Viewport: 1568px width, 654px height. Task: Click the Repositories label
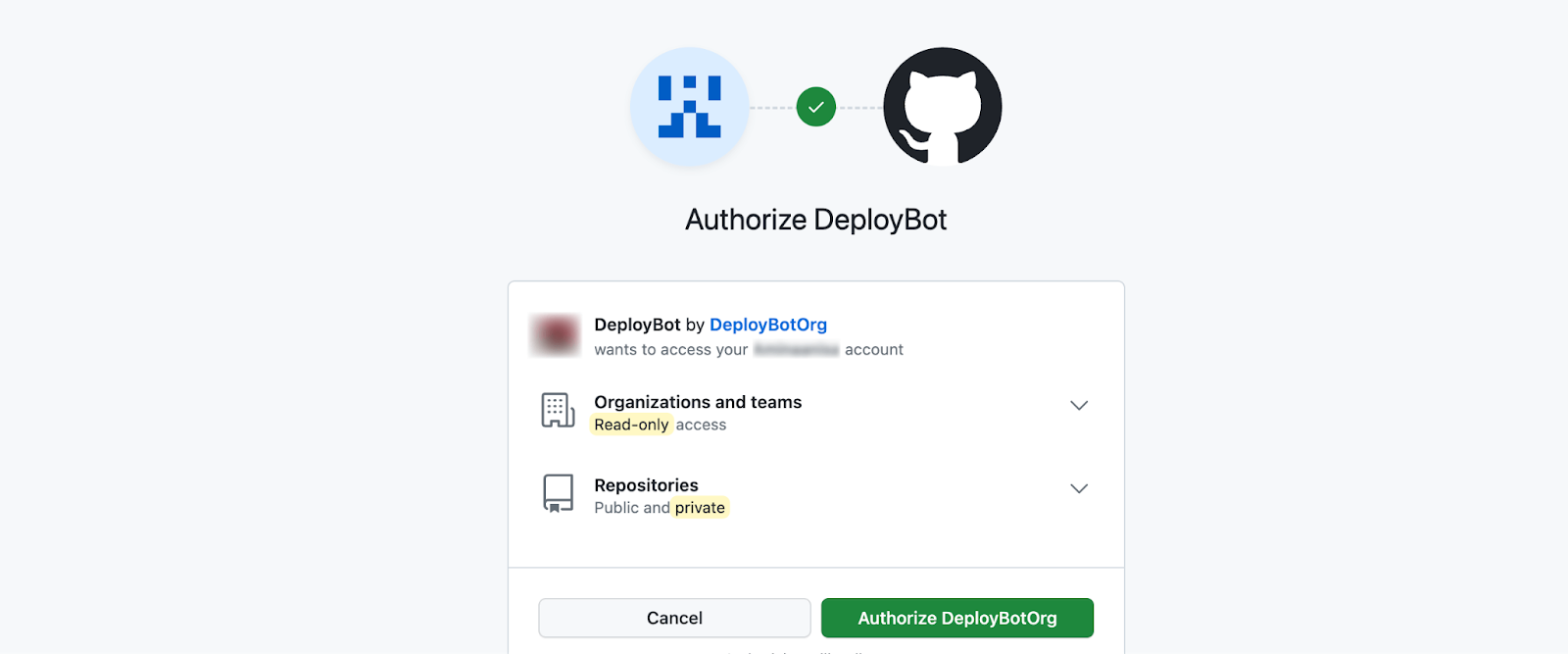647,485
